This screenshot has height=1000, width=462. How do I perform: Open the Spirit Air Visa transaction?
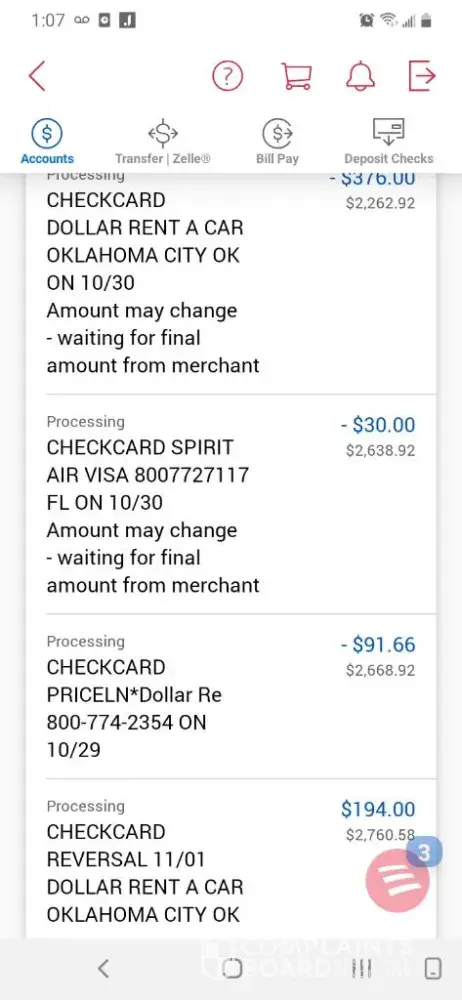click(x=231, y=504)
